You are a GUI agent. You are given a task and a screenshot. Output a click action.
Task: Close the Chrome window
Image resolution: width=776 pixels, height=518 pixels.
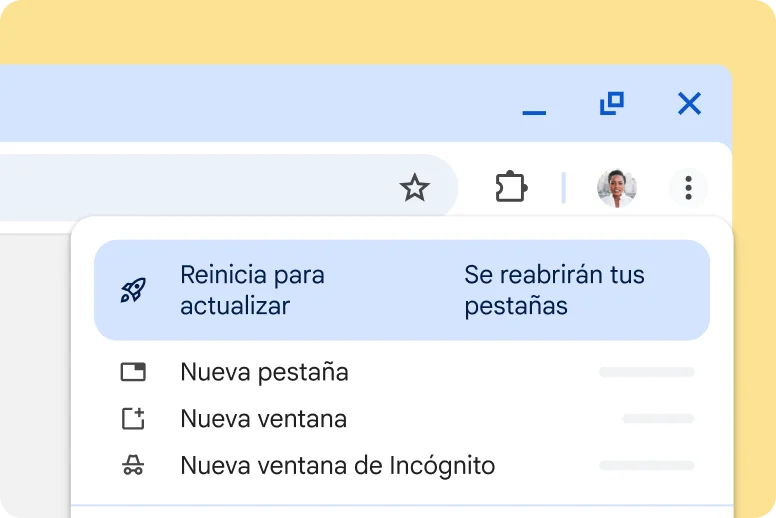point(689,103)
